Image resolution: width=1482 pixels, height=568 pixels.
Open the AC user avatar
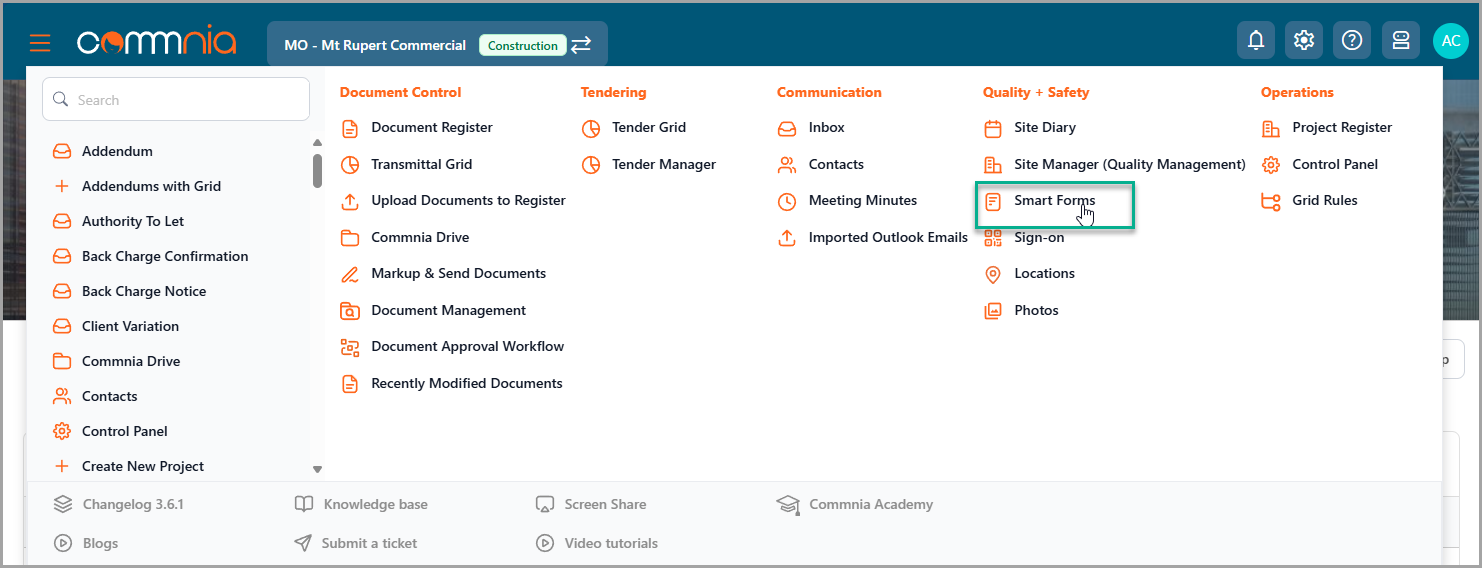pos(1450,41)
